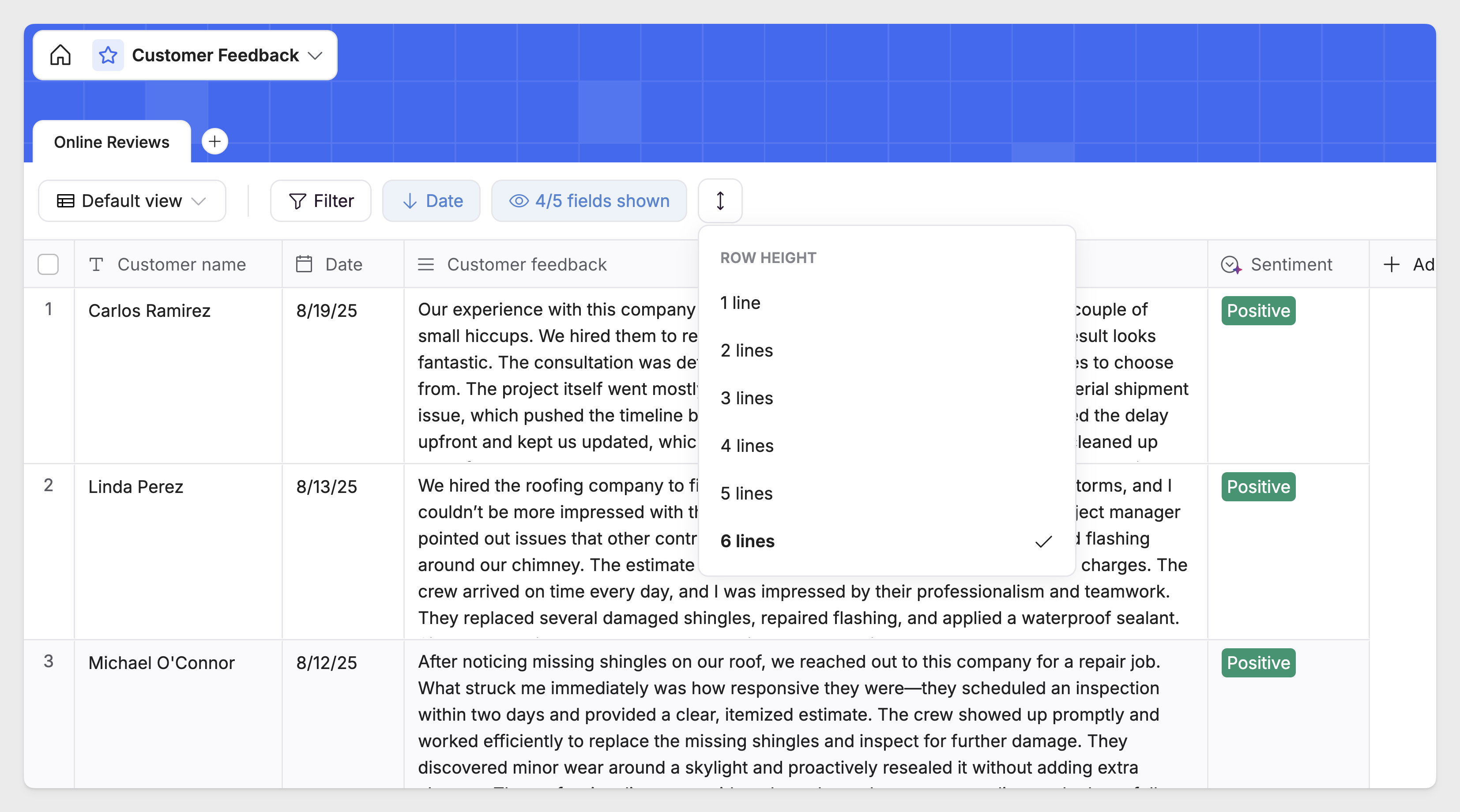Open the Default view dropdown

[132, 201]
